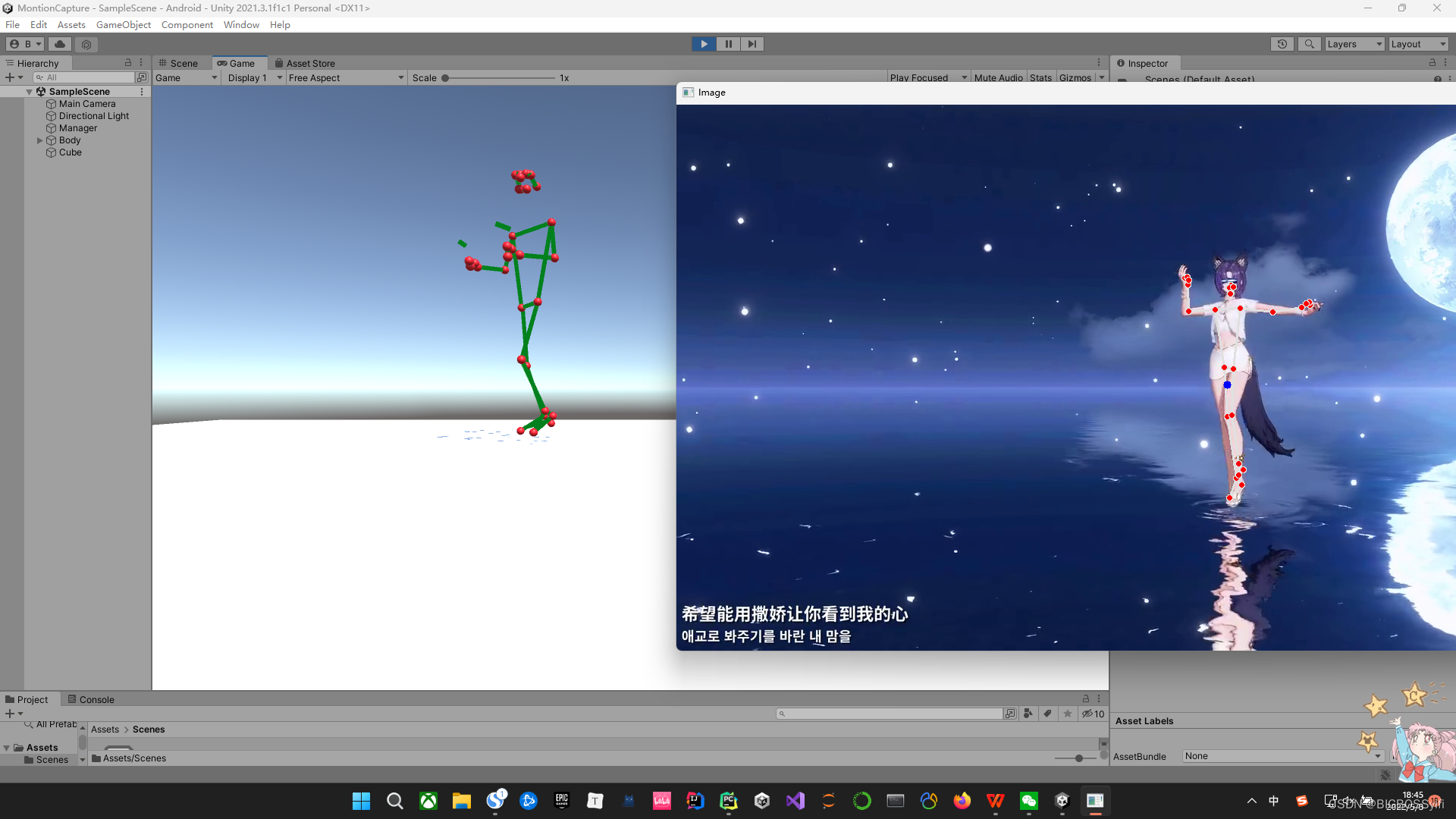Toggle Mute Audio in the Game view
The height and width of the screenshot is (819, 1456).
(x=998, y=77)
